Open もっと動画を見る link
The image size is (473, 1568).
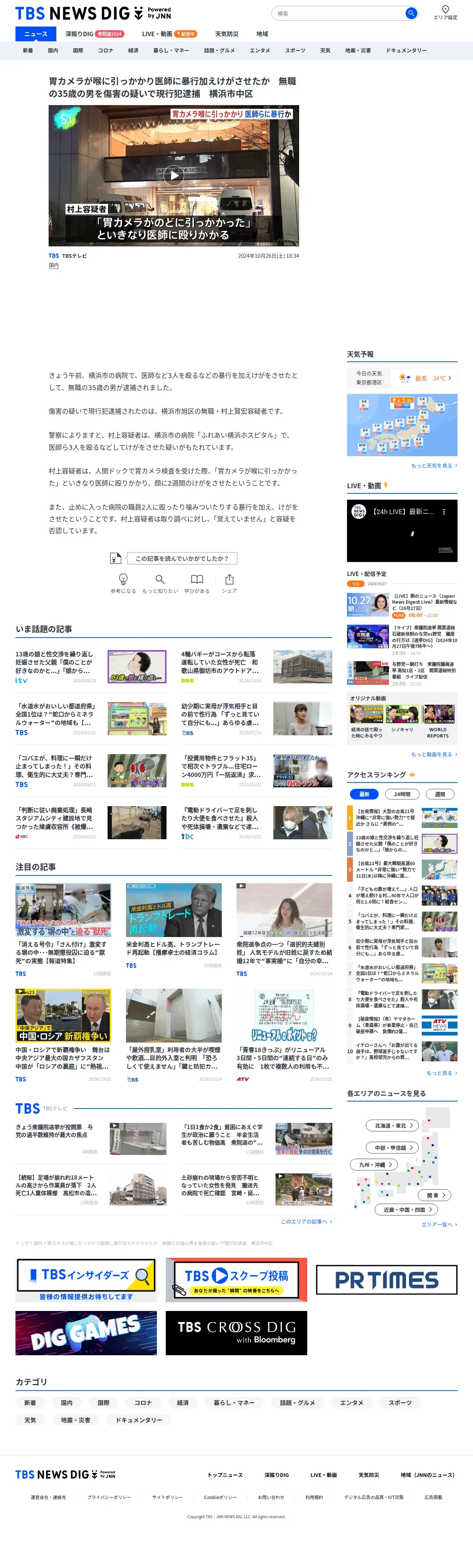tap(434, 754)
